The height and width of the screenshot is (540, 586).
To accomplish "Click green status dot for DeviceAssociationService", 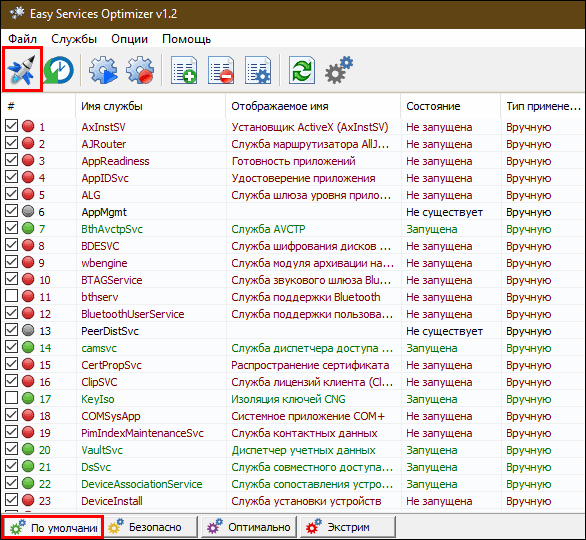I will click(28, 483).
